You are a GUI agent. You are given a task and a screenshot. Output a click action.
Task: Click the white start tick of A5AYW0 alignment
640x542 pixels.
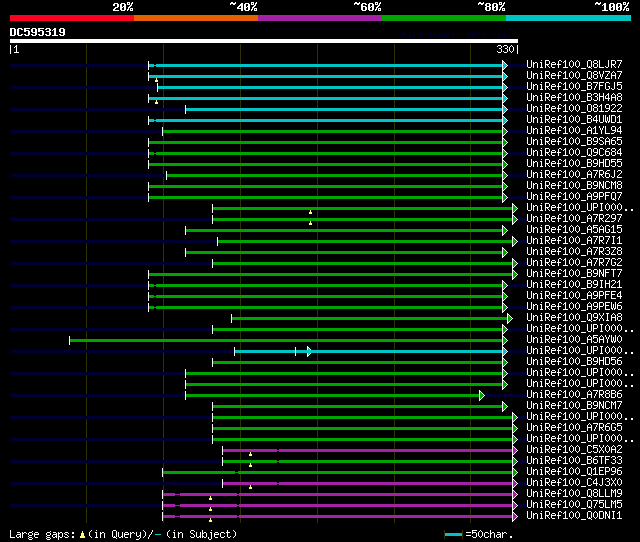coord(70,340)
